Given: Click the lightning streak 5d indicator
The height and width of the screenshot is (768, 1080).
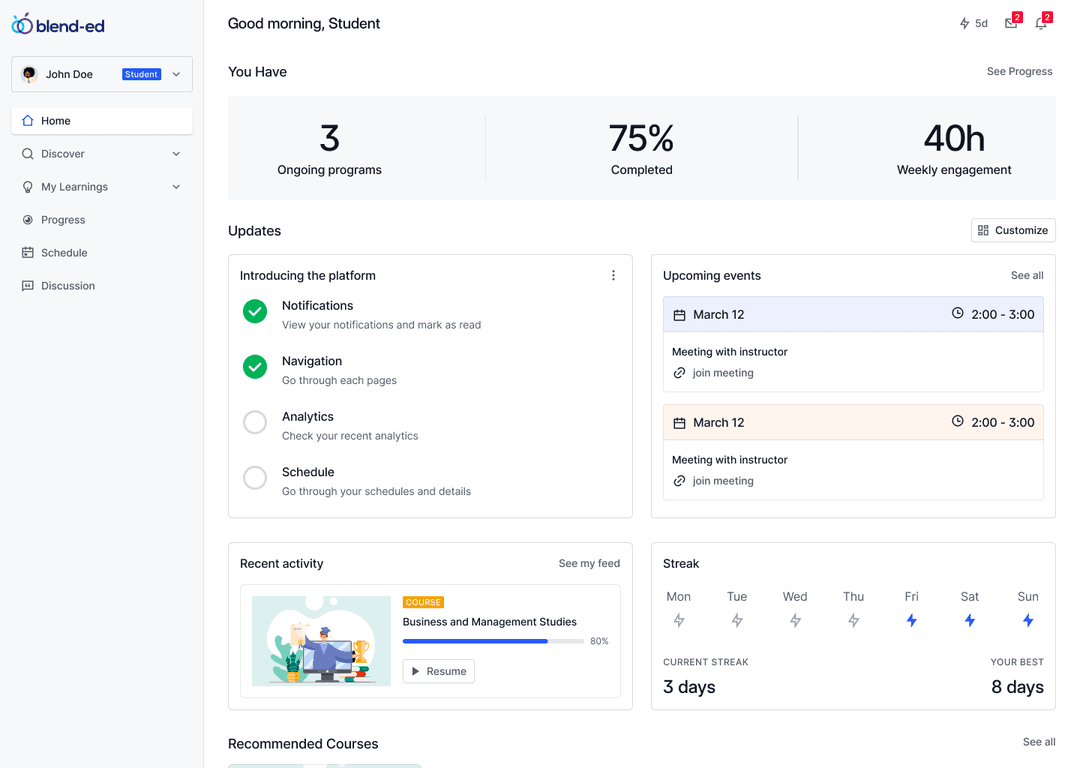Looking at the screenshot, I should click(x=973, y=23).
